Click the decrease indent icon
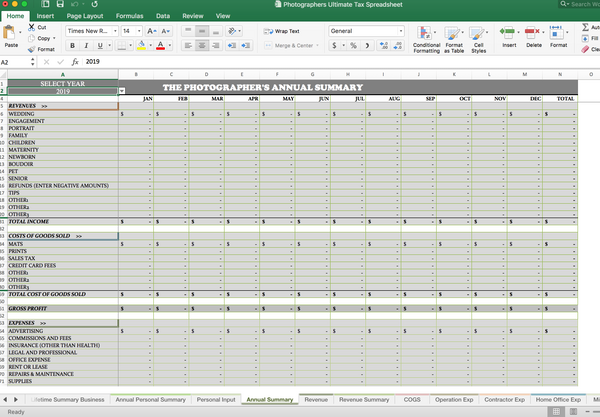 232,46
